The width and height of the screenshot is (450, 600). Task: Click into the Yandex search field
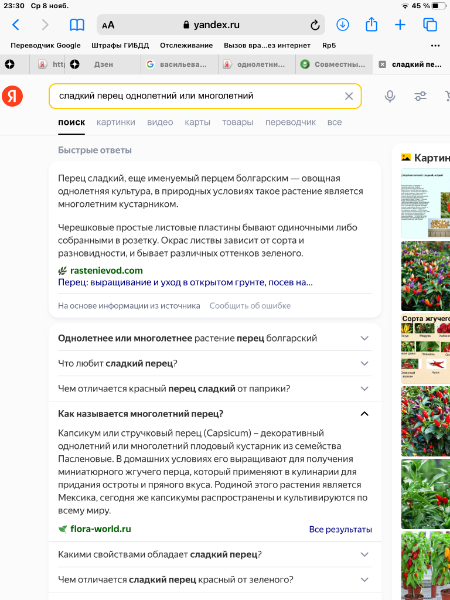click(x=197, y=96)
